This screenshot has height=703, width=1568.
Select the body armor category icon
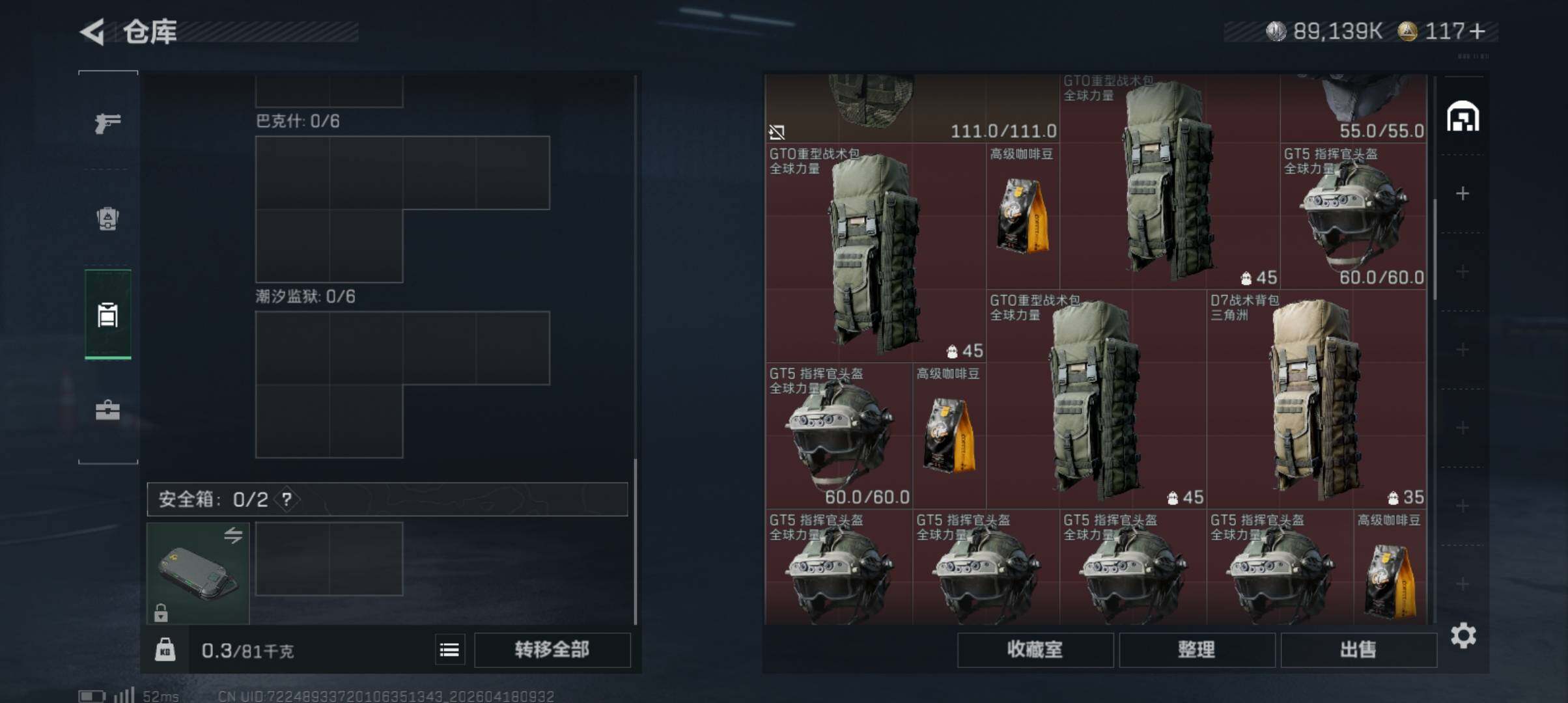pyautogui.click(x=107, y=219)
